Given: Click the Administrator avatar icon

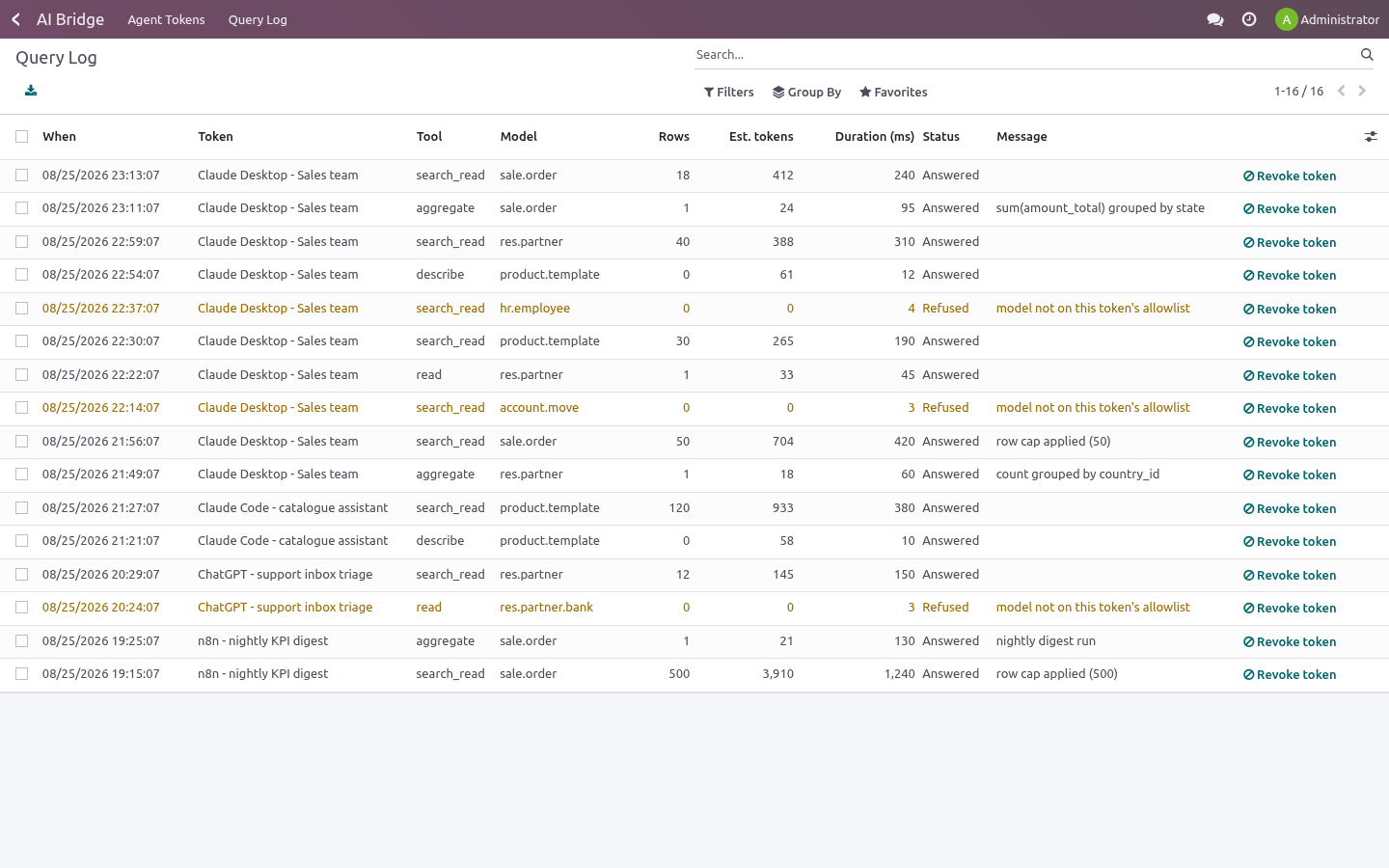Looking at the screenshot, I should pos(1286,19).
